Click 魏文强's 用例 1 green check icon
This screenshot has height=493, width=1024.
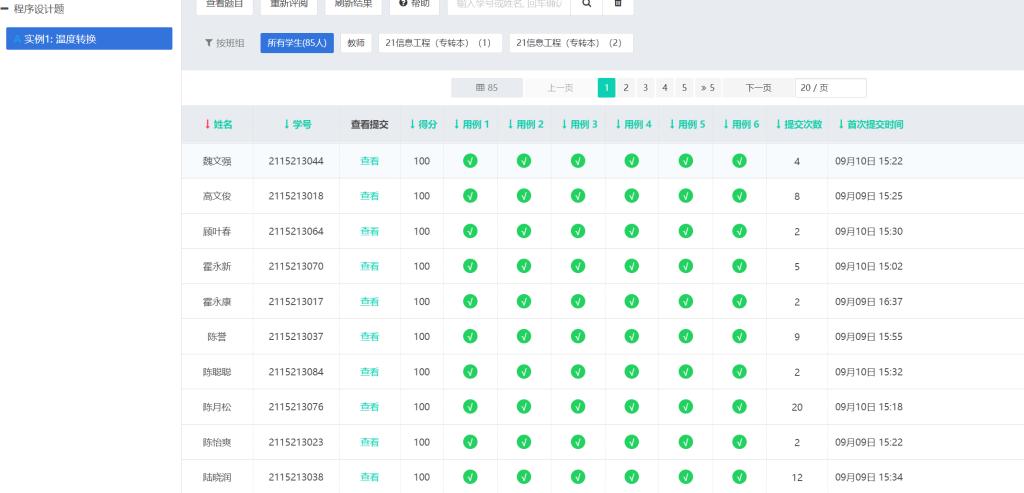[x=470, y=161]
